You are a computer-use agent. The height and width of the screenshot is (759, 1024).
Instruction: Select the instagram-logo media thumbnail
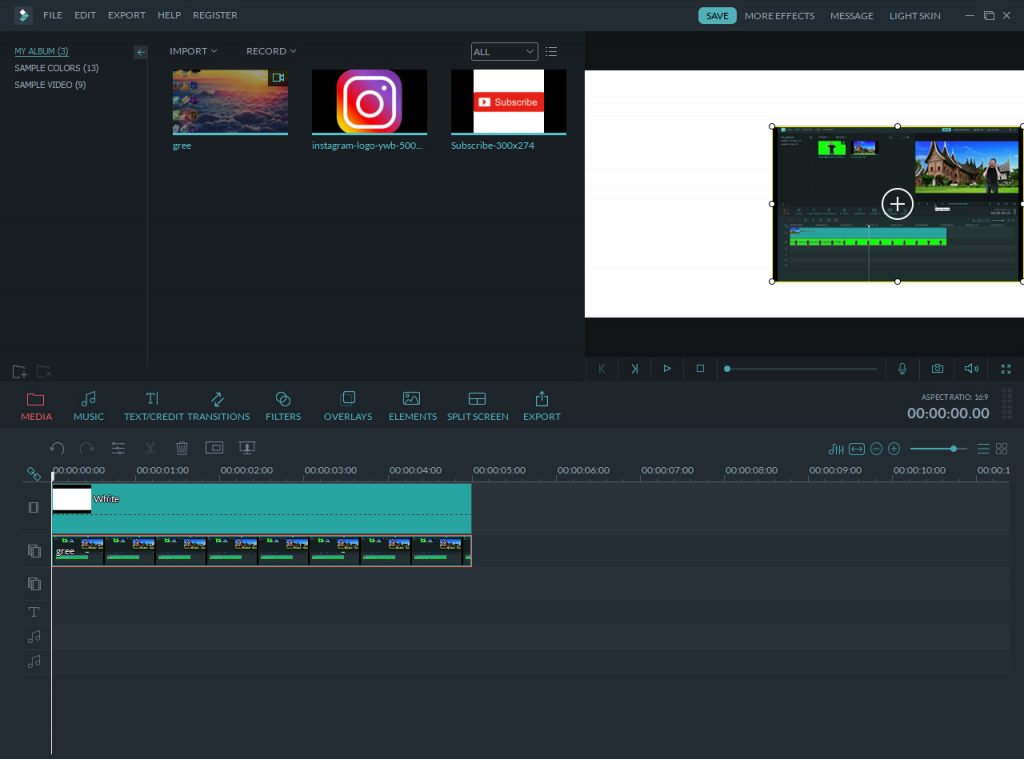pos(370,102)
